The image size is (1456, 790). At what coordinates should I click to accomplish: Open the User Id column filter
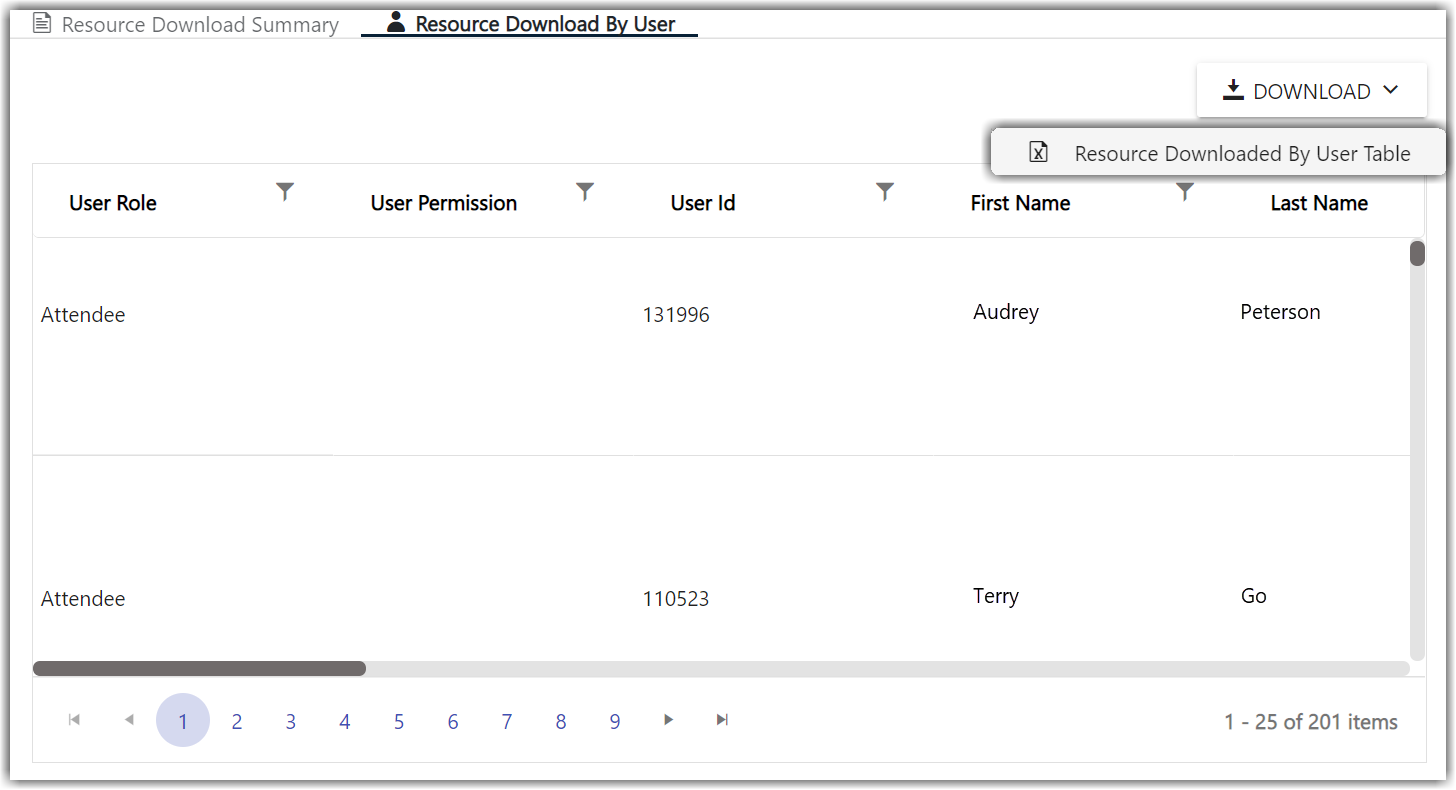885,191
